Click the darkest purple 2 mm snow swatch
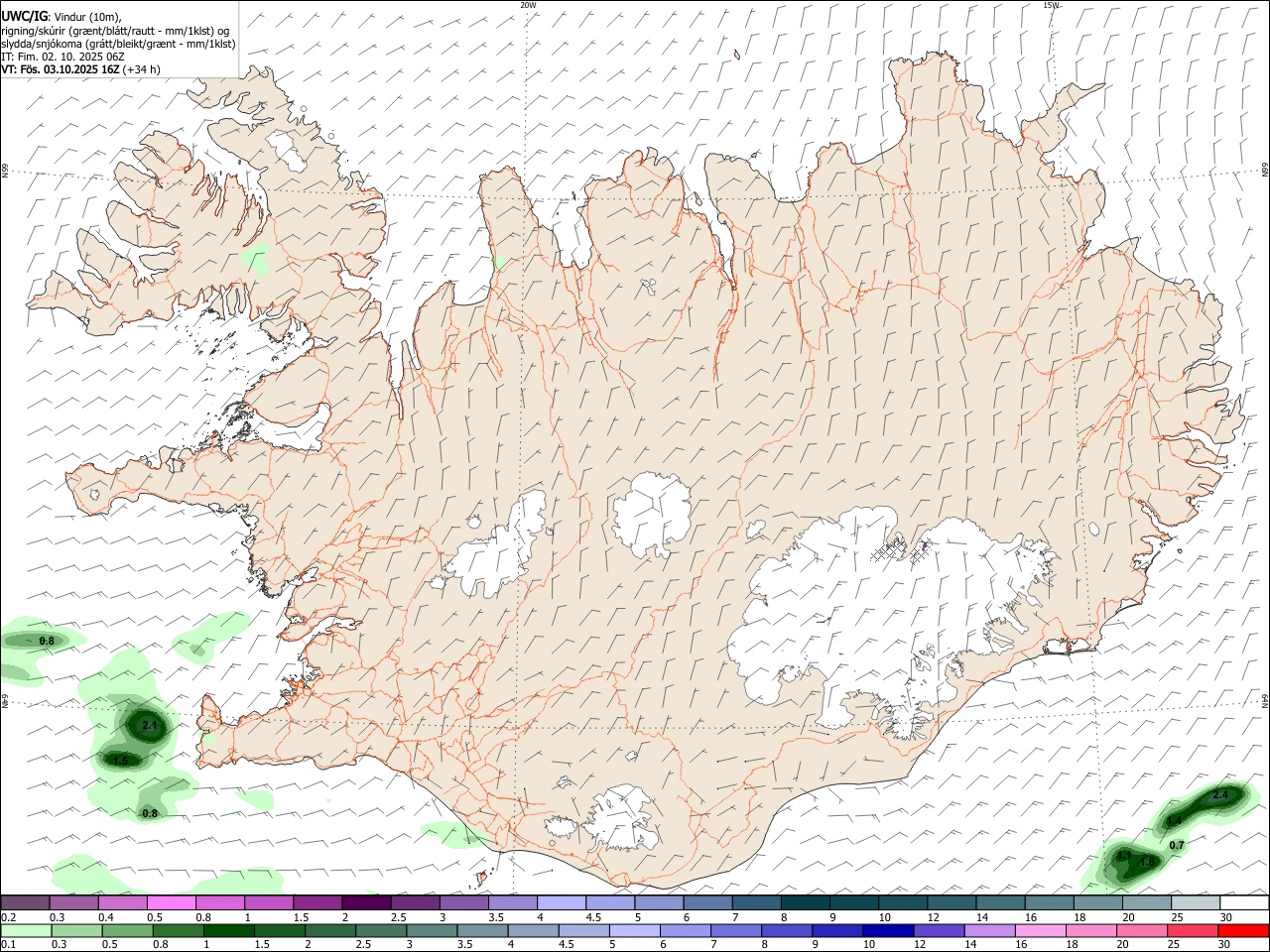 366,903
